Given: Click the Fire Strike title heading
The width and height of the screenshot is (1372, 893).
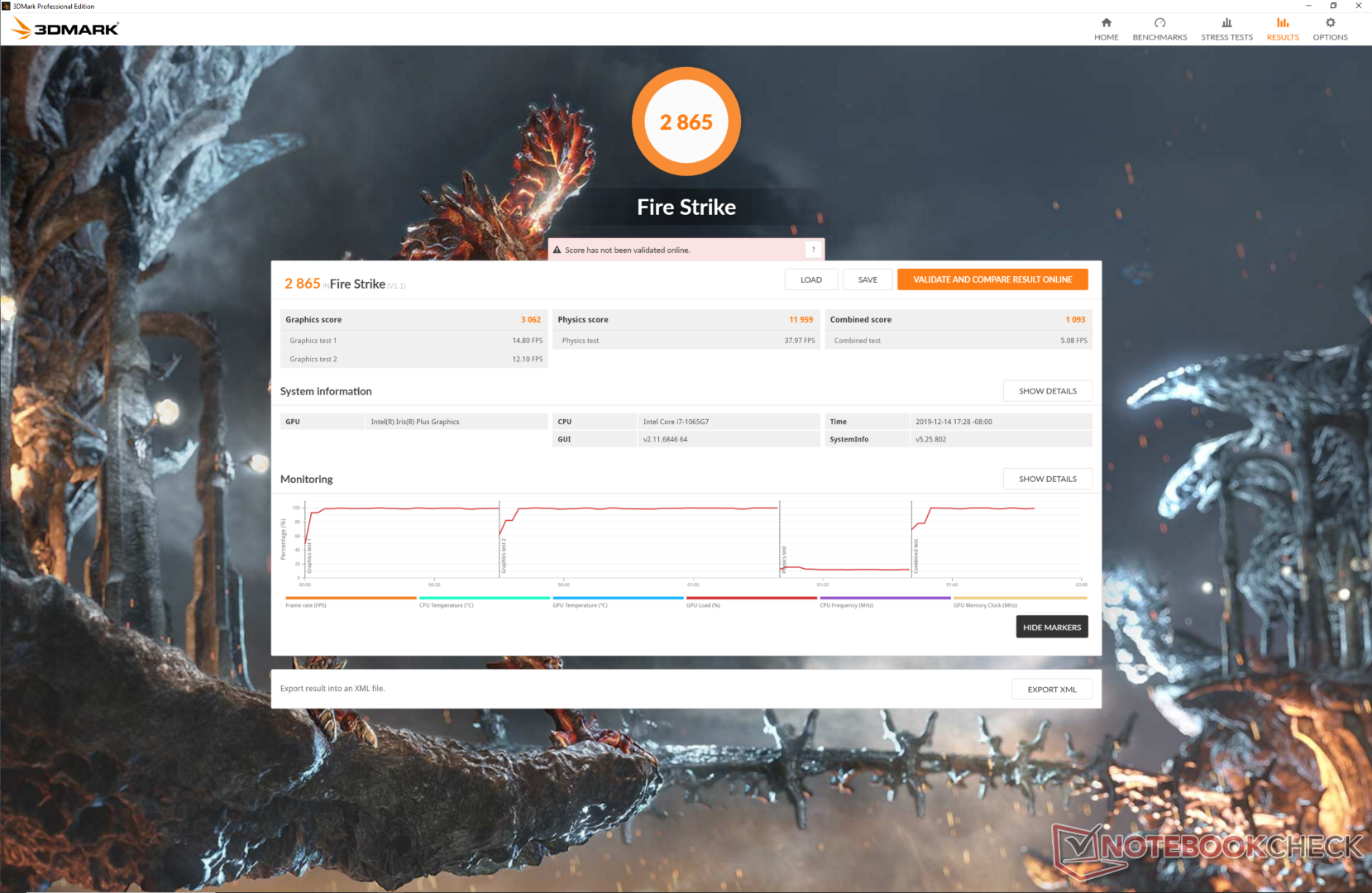Looking at the screenshot, I should tap(686, 207).
